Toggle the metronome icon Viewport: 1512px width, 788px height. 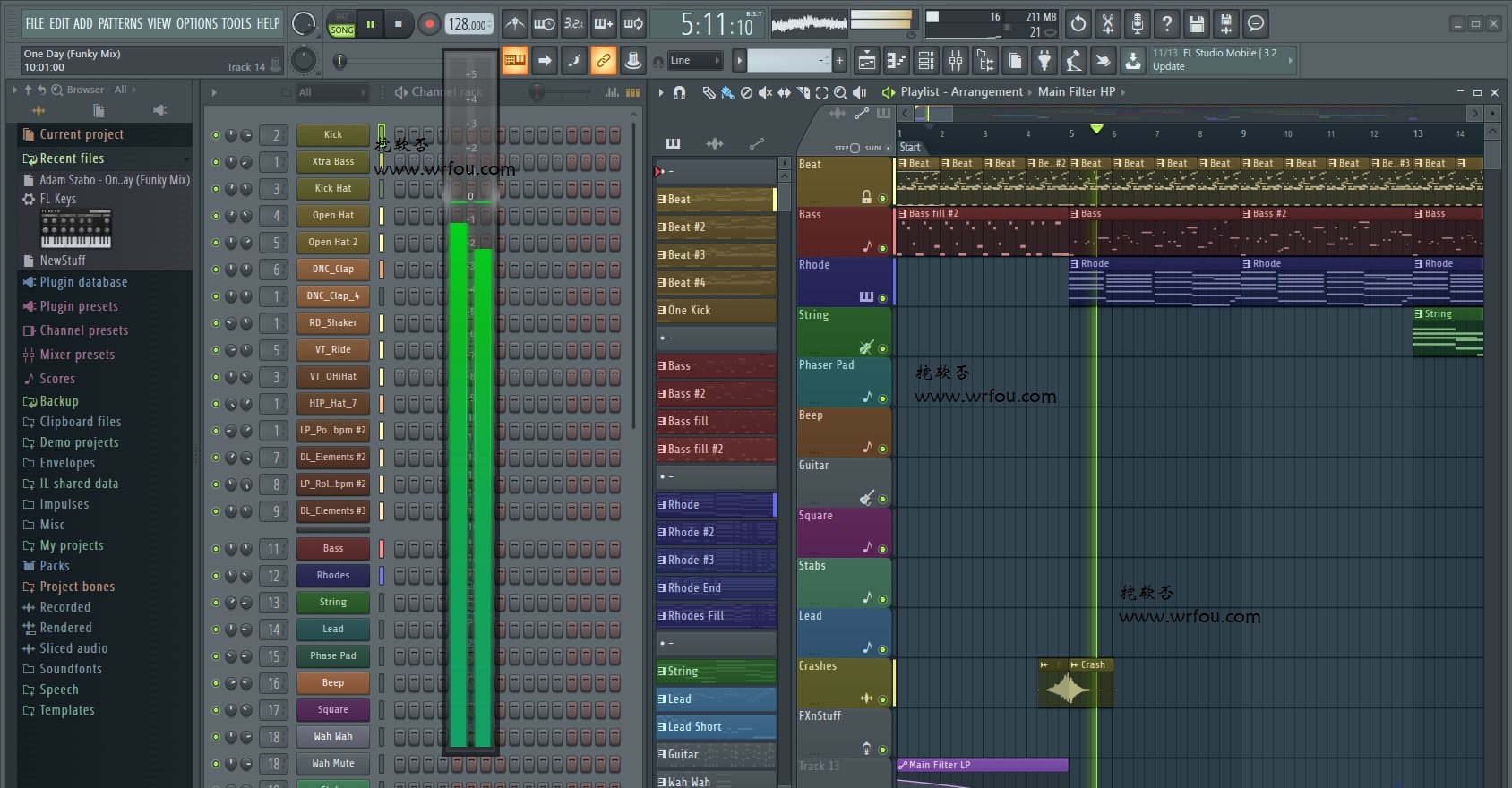point(514,24)
